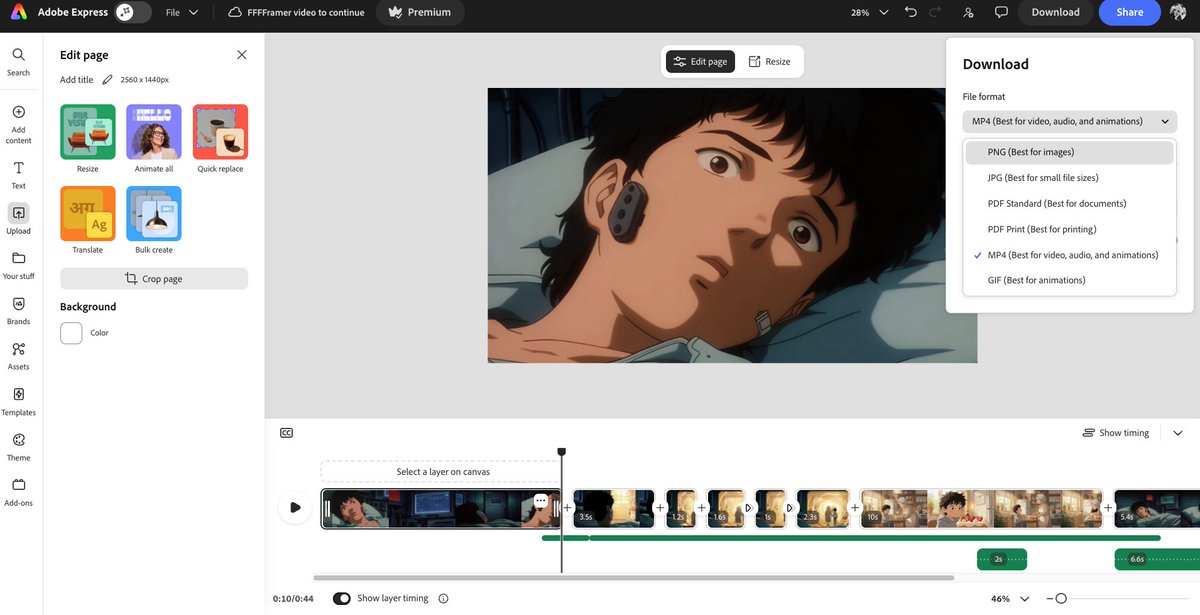This screenshot has height=615, width=1200.
Task: Select JPG (Best for small file sizes)
Action: tap(1069, 178)
